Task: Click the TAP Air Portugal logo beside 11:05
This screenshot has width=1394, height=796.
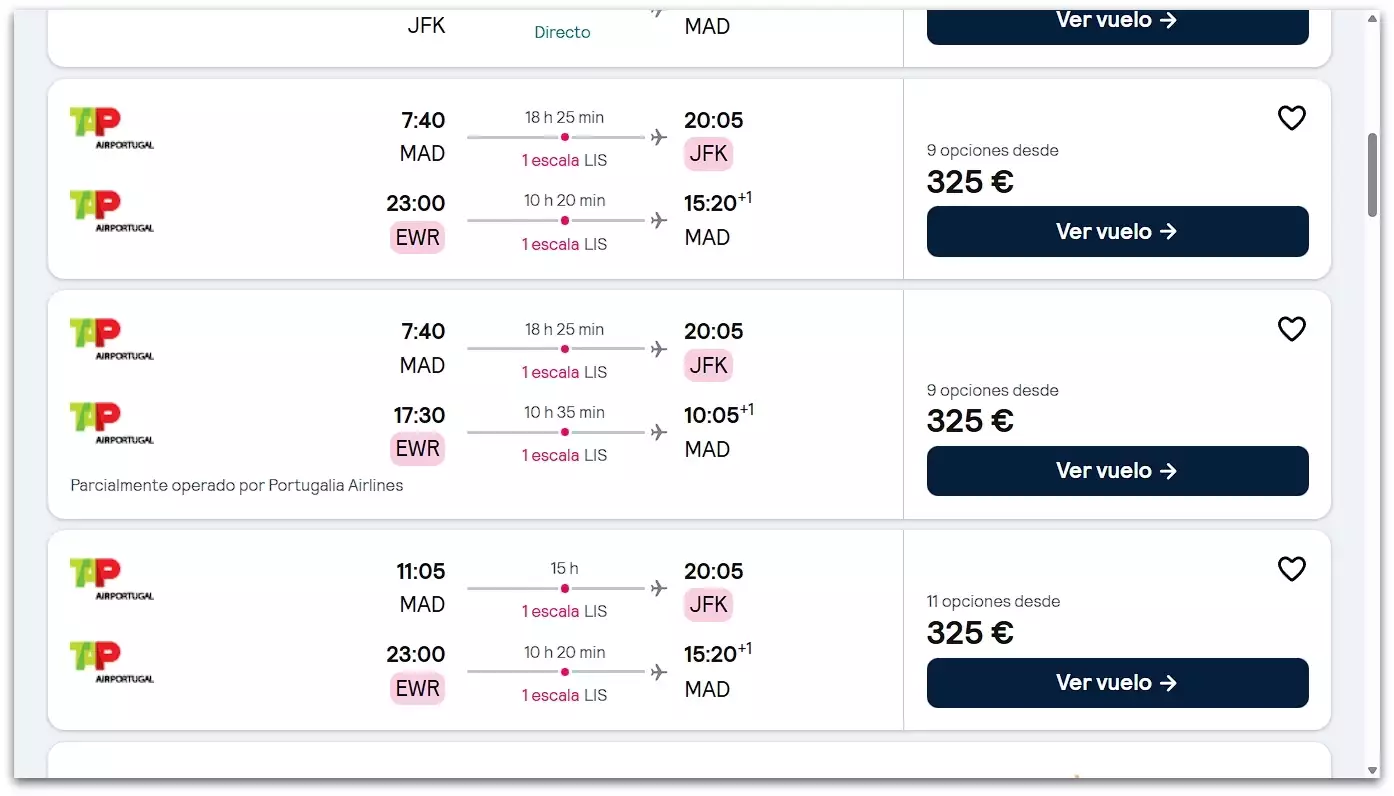Action: click(x=111, y=579)
